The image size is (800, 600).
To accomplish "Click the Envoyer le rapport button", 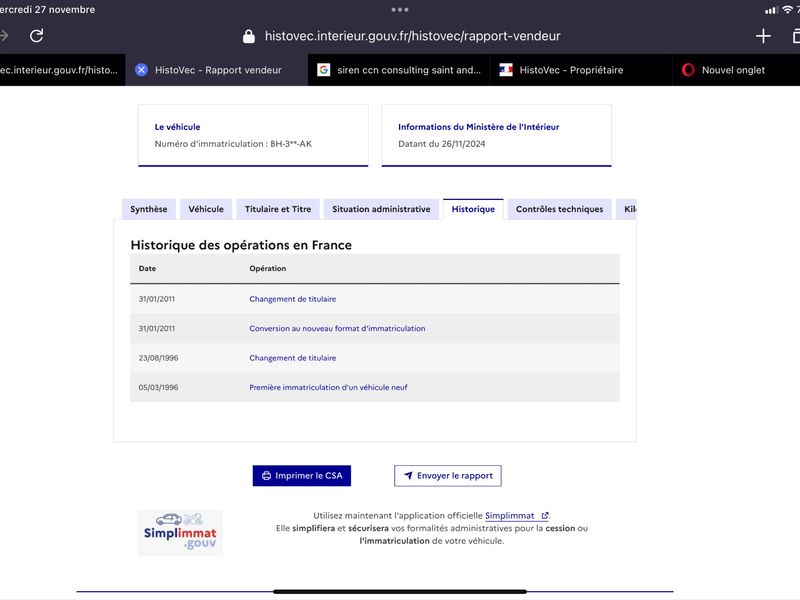I will click(447, 476).
